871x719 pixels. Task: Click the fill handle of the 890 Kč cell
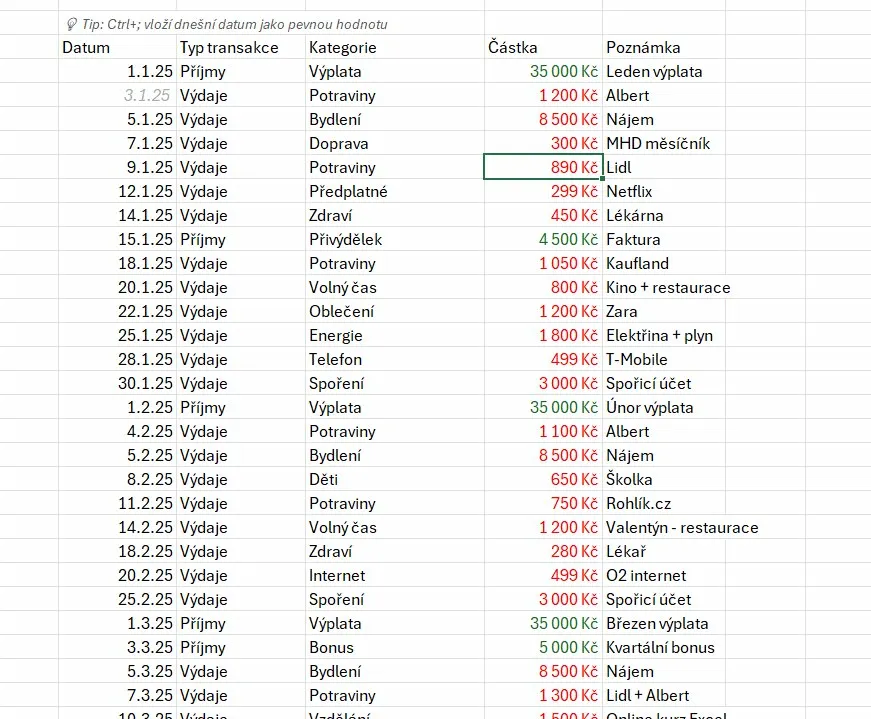tap(603, 179)
